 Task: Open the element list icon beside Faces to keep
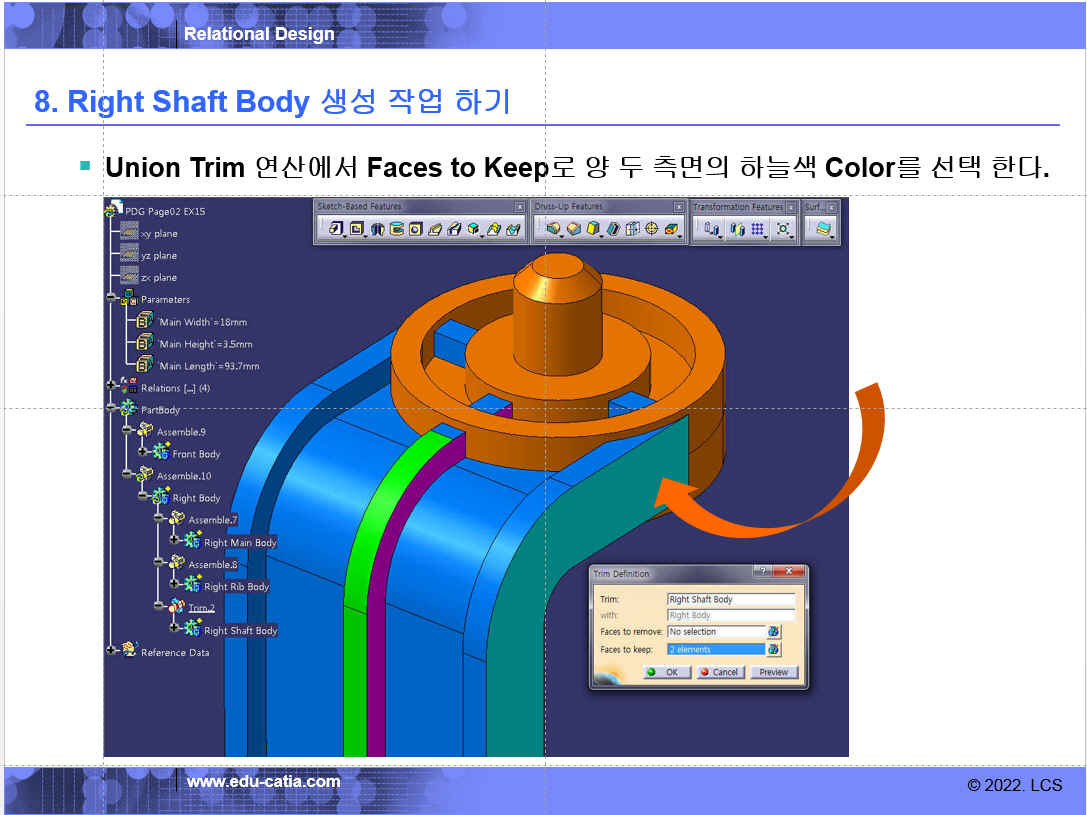(x=773, y=649)
